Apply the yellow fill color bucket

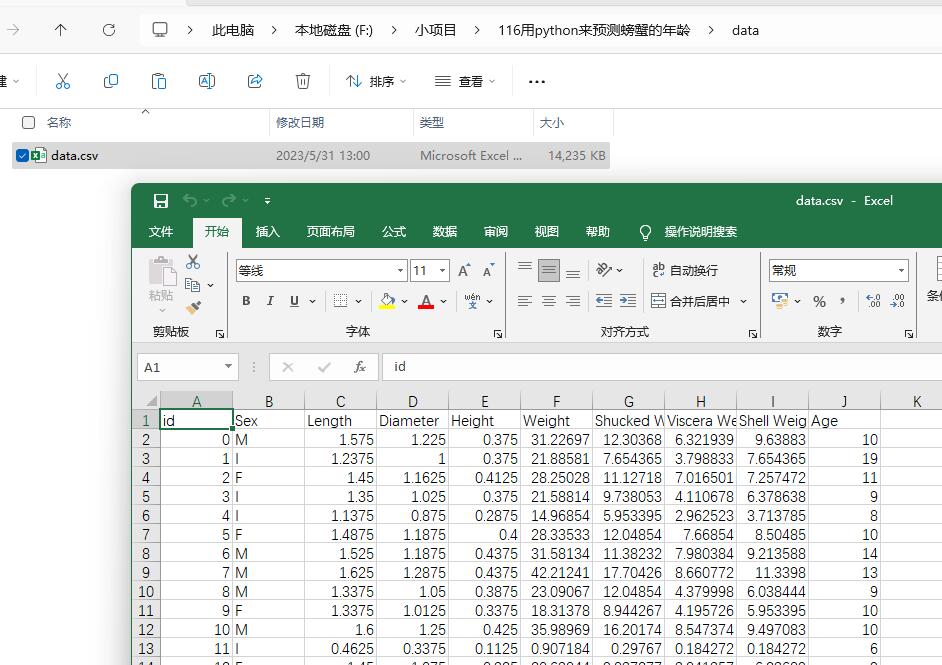[x=387, y=301]
